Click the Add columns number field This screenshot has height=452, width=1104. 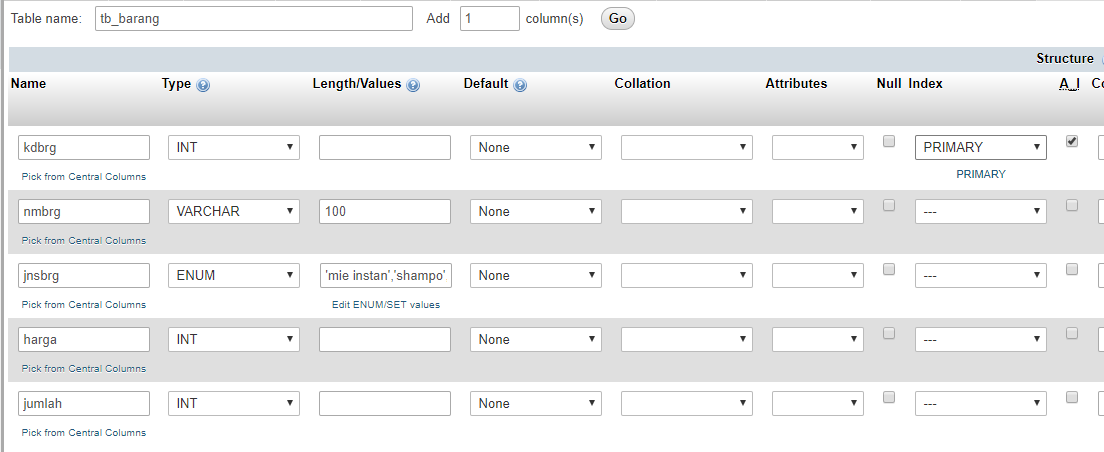[x=489, y=19]
